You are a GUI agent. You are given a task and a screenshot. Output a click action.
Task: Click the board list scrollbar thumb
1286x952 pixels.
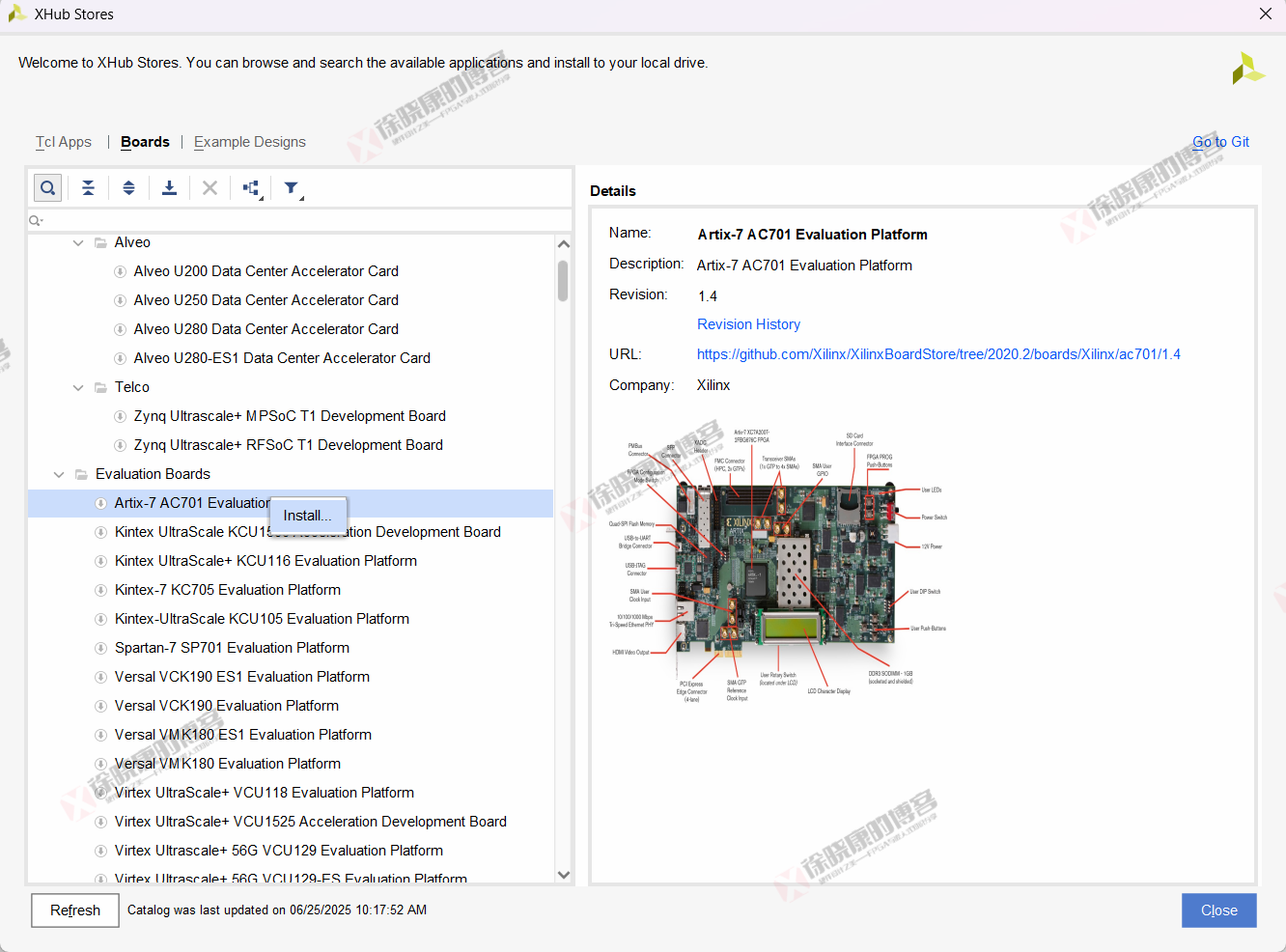click(x=563, y=281)
